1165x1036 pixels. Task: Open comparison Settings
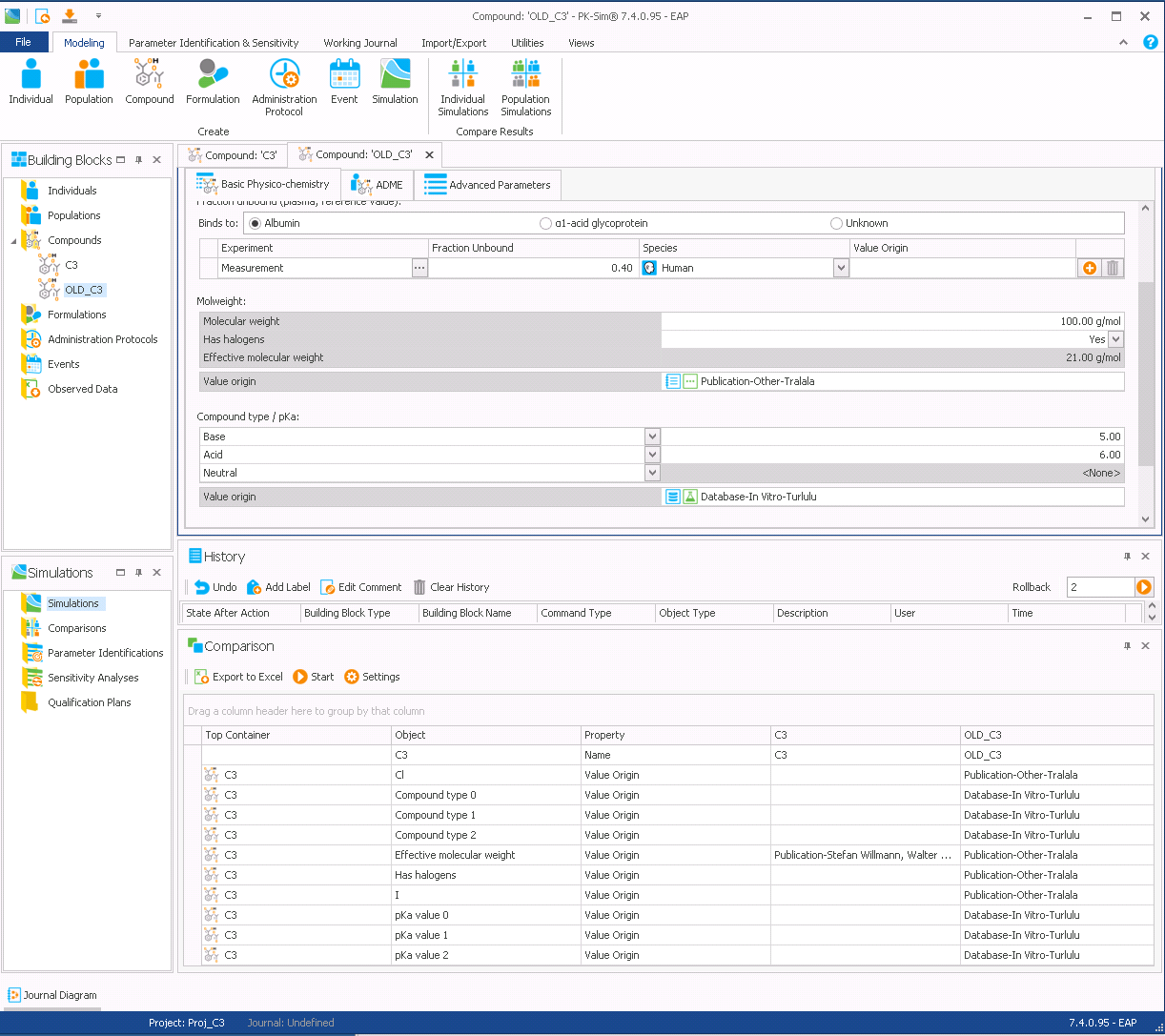pos(372,677)
